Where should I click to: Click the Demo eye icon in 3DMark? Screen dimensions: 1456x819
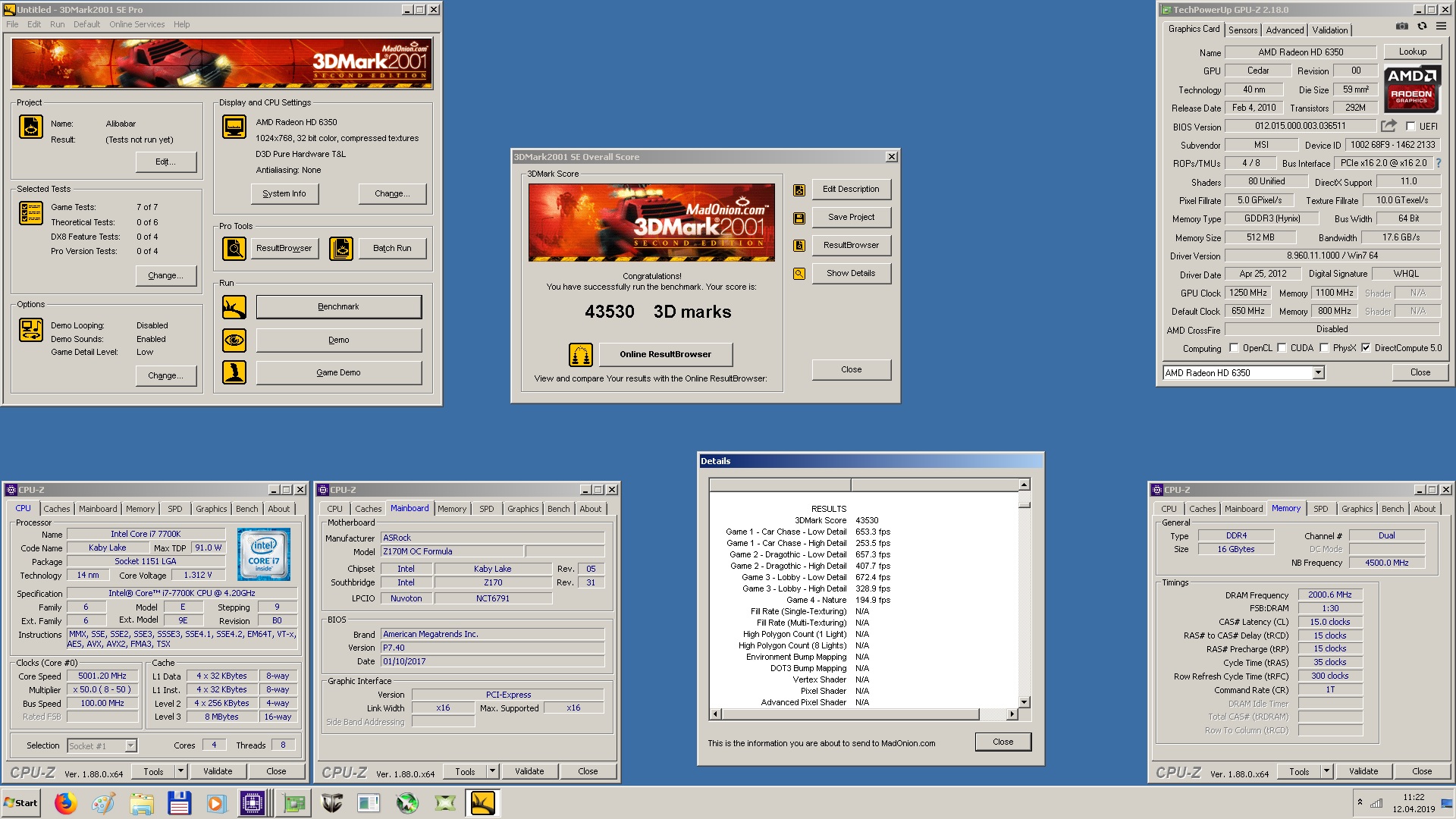click(234, 340)
